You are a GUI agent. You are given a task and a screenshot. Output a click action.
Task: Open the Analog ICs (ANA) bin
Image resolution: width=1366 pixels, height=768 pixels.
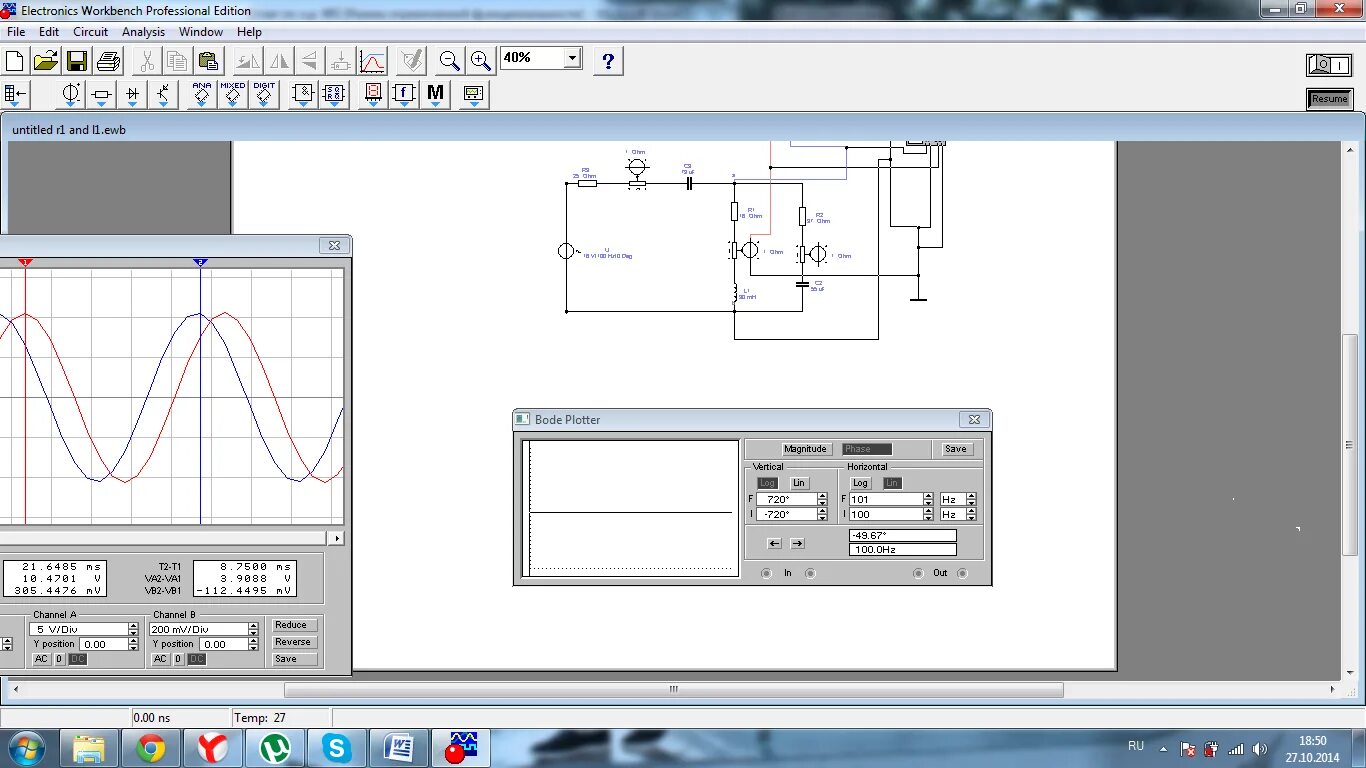point(202,95)
